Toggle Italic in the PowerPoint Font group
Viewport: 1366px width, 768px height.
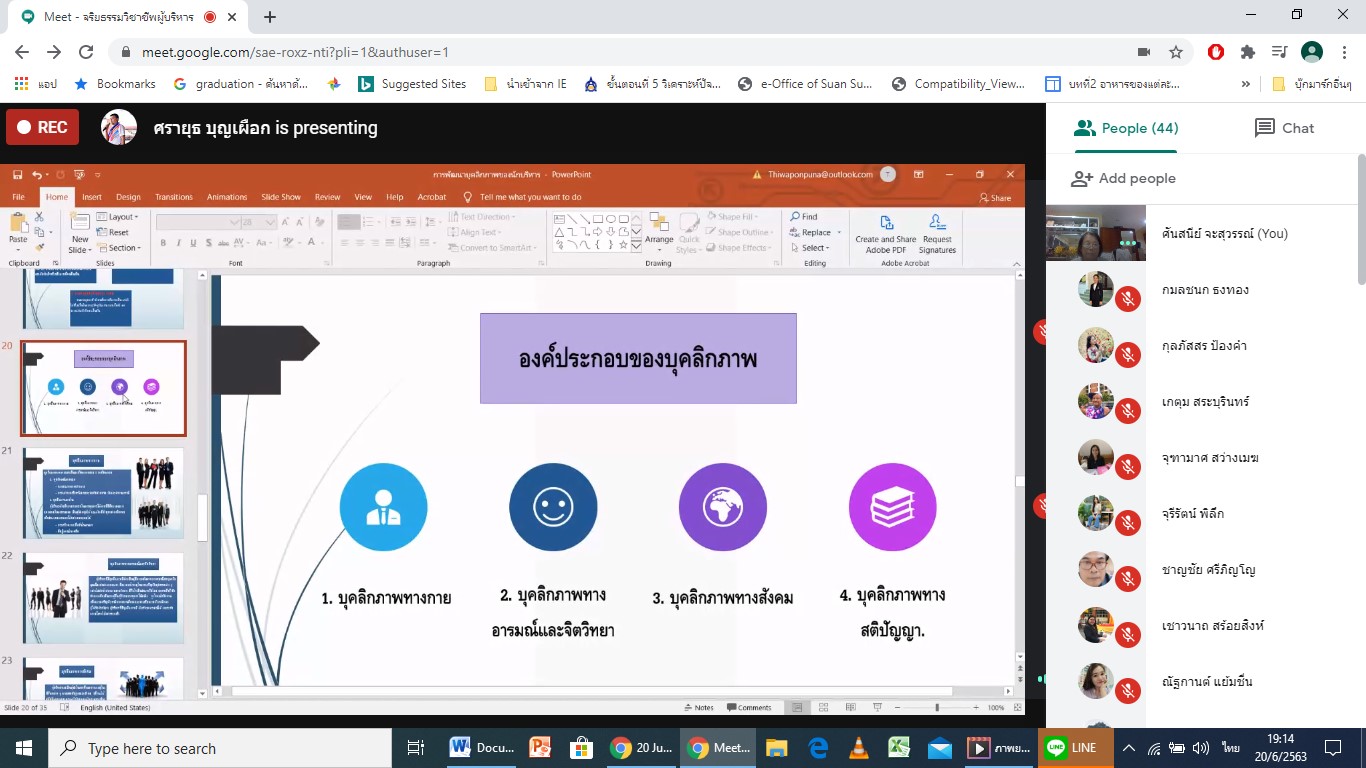[177, 242]
